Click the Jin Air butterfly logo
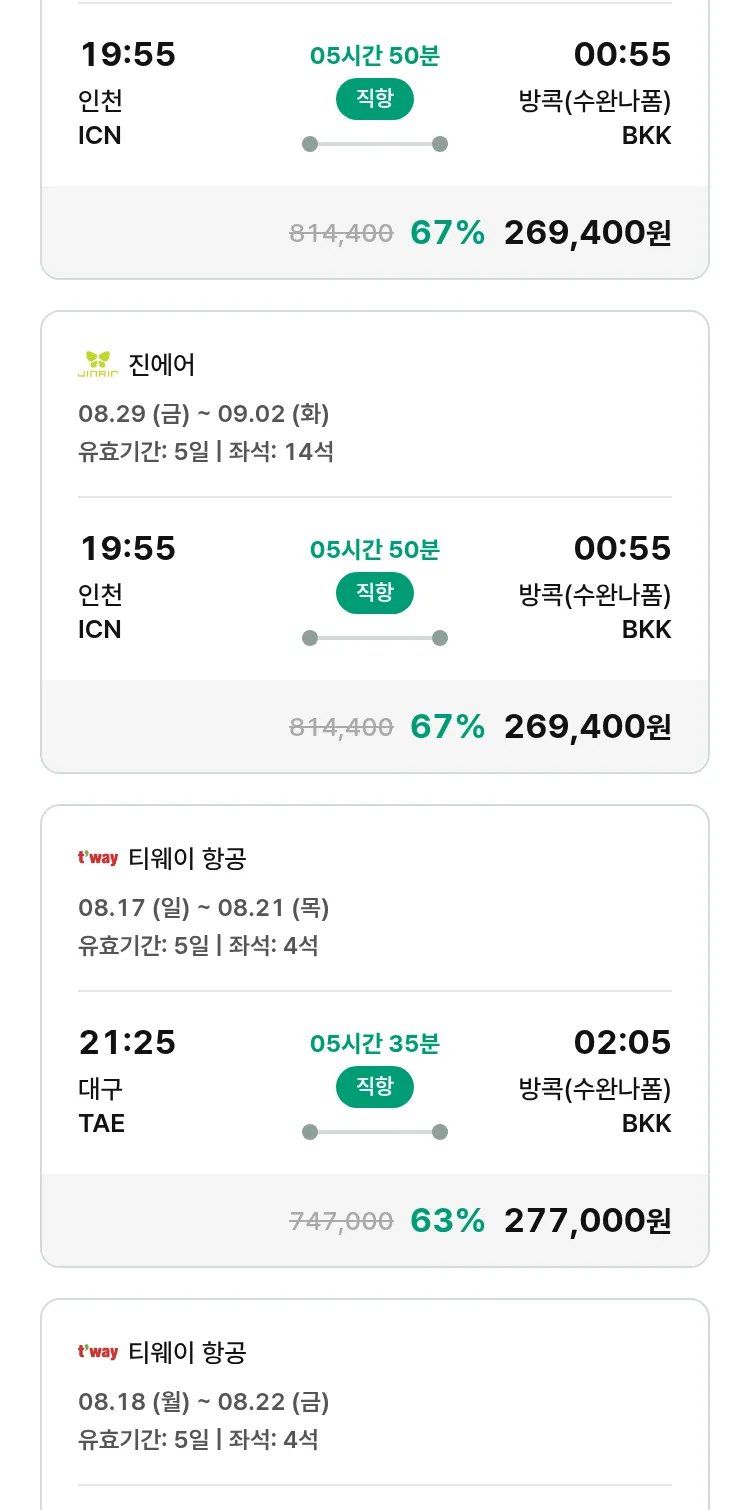The image size is (750, 1510). (x=98, y=365)
